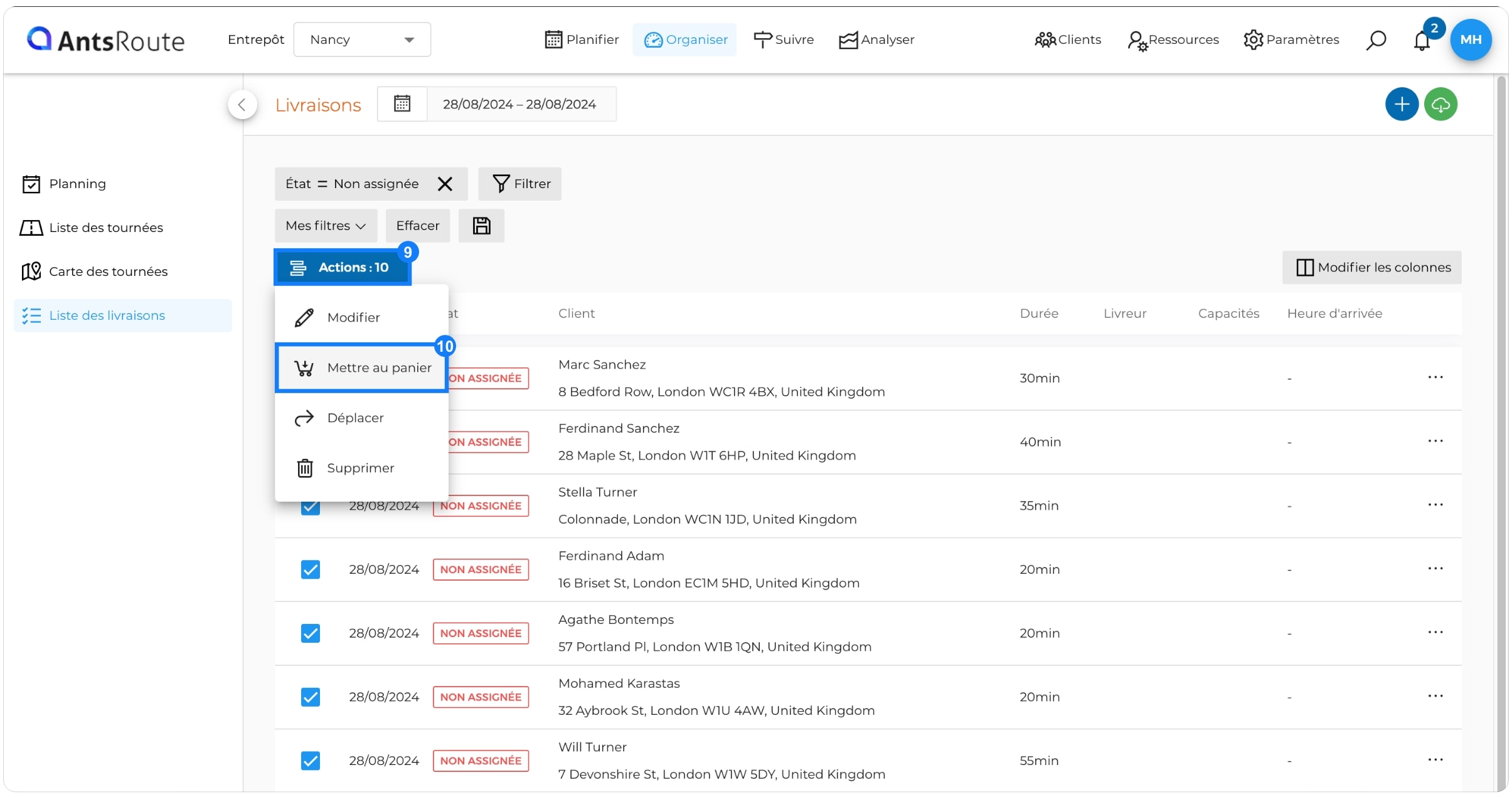Open more options for Ferdinand Adam row

1435,568
